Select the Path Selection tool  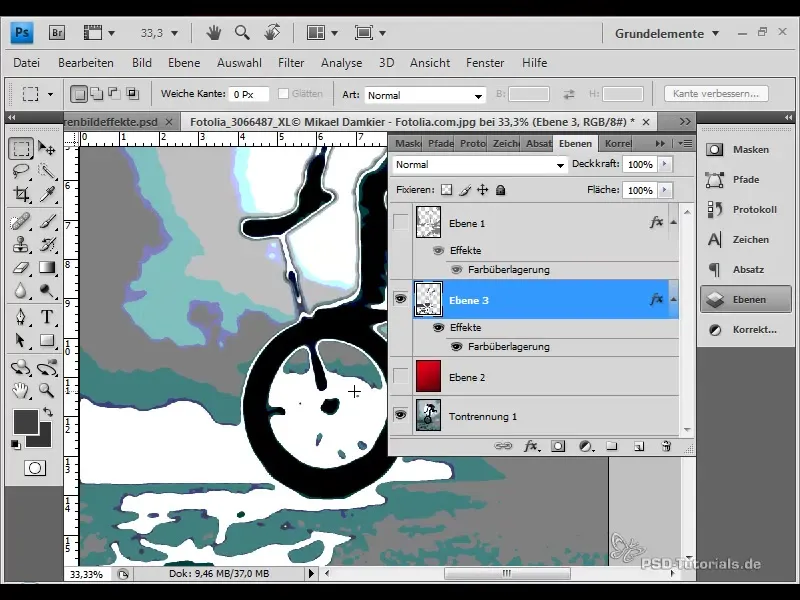tap(21, 340)
